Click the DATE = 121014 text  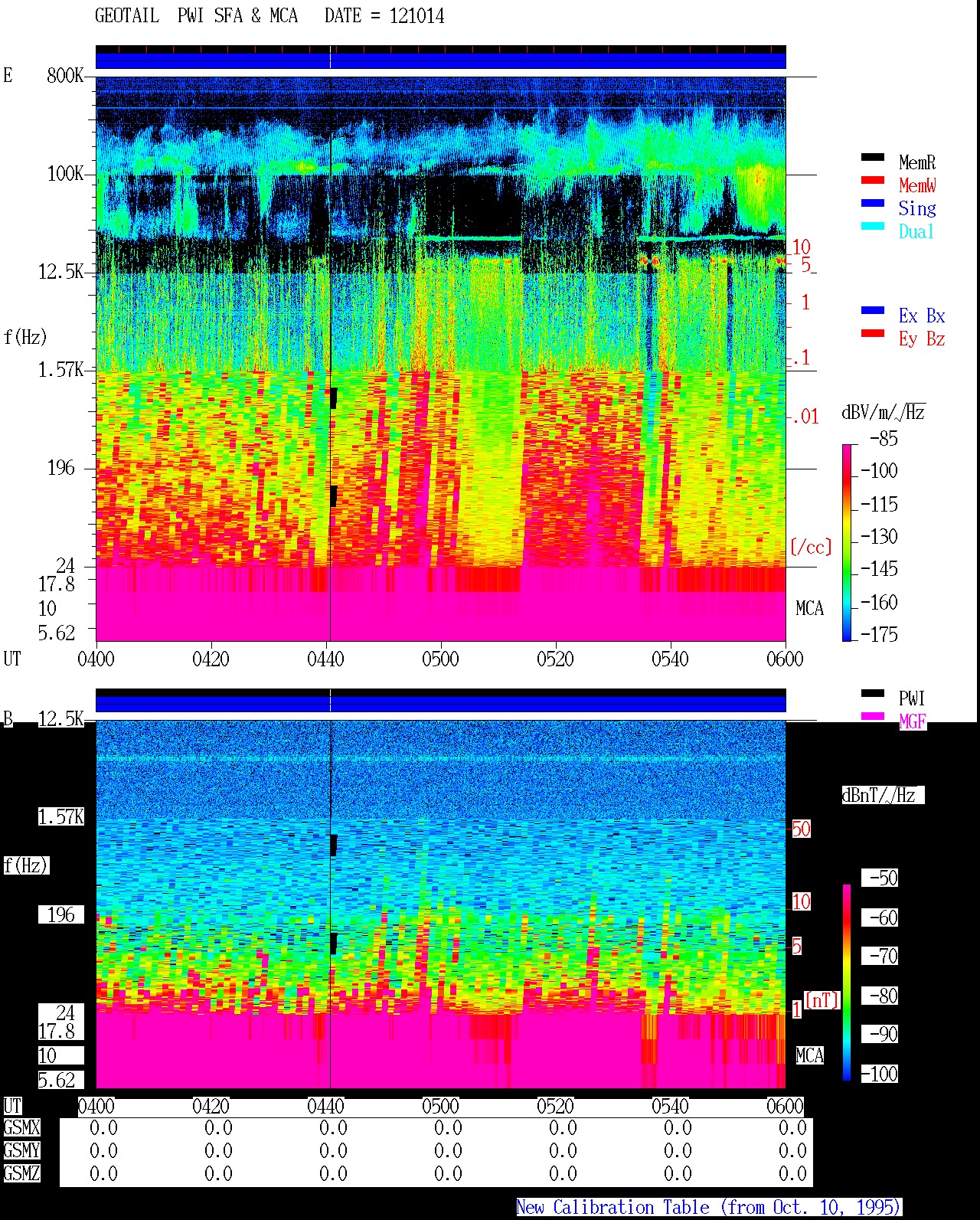point(384,16)
